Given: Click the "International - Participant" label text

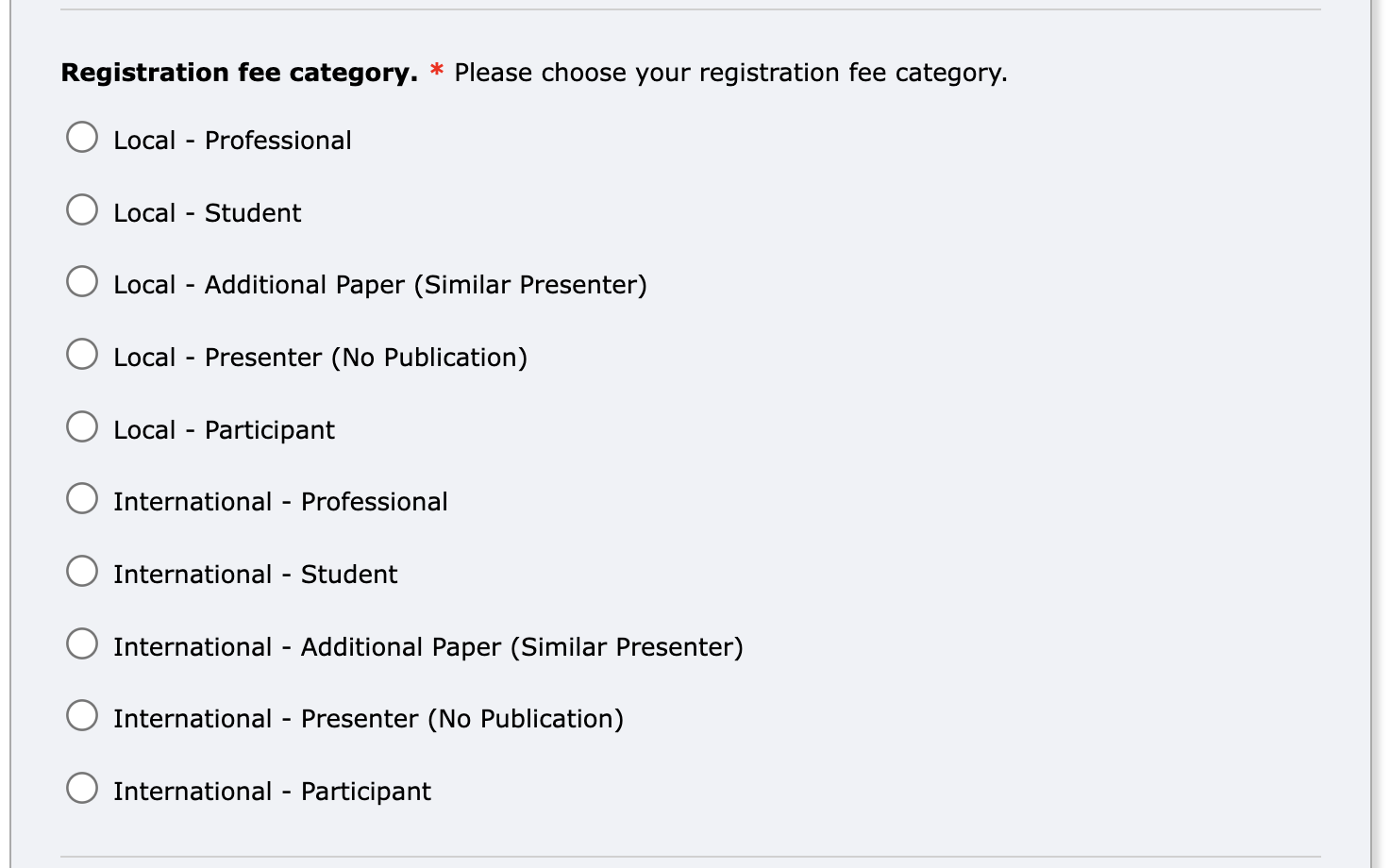Looking at the screenshot, I should 272,792.
